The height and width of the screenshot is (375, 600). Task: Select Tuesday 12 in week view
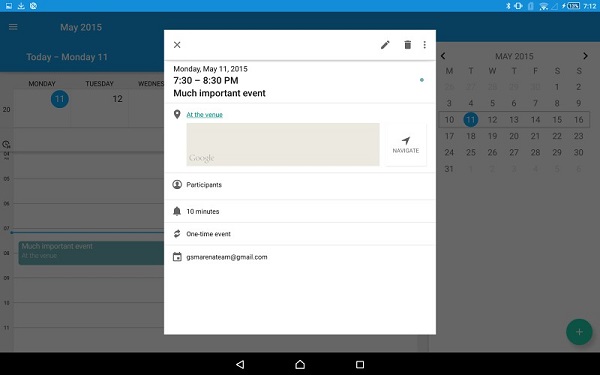point(117,99)
